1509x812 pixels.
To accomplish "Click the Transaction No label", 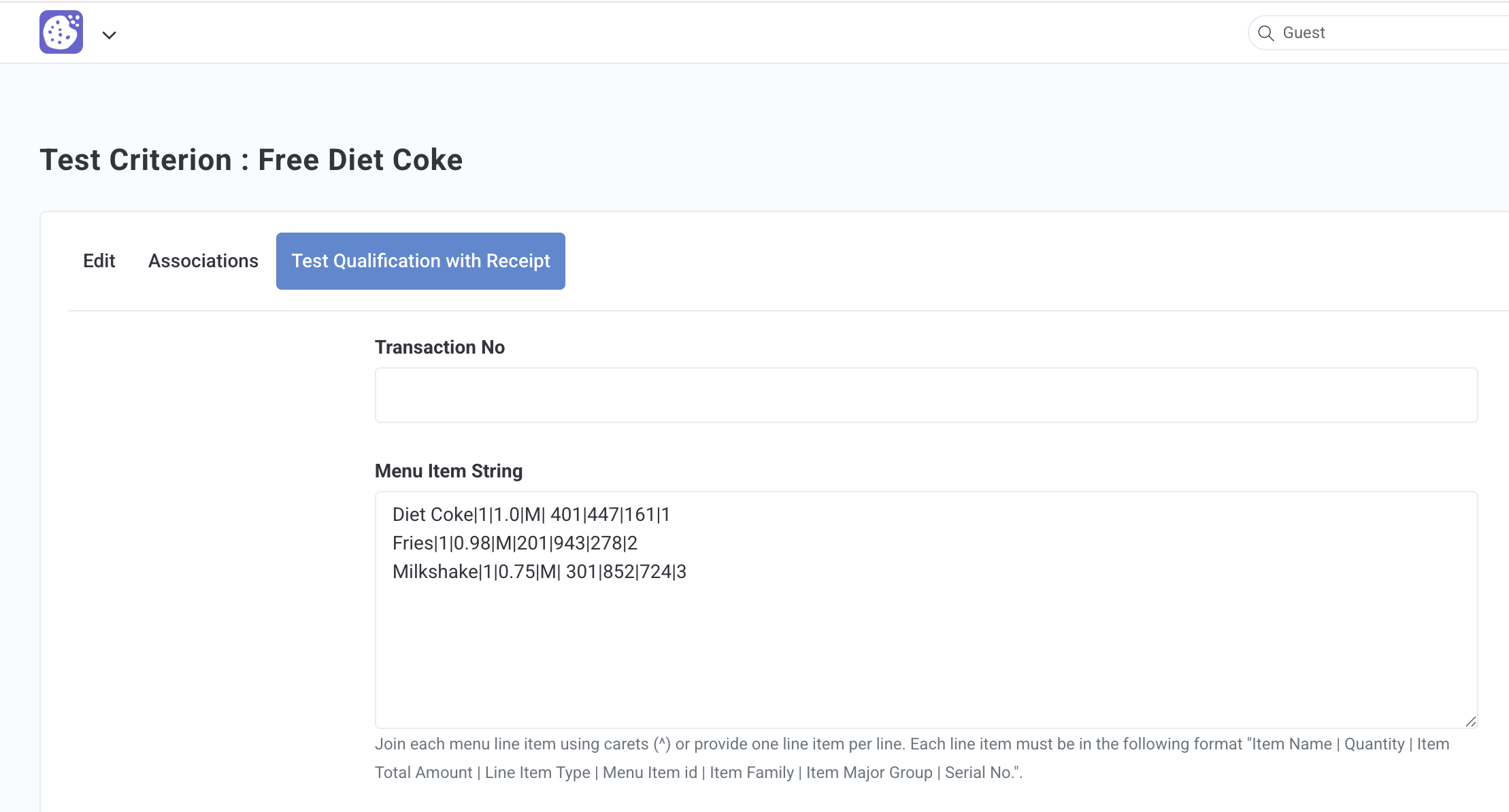I will tap(440, 348).
